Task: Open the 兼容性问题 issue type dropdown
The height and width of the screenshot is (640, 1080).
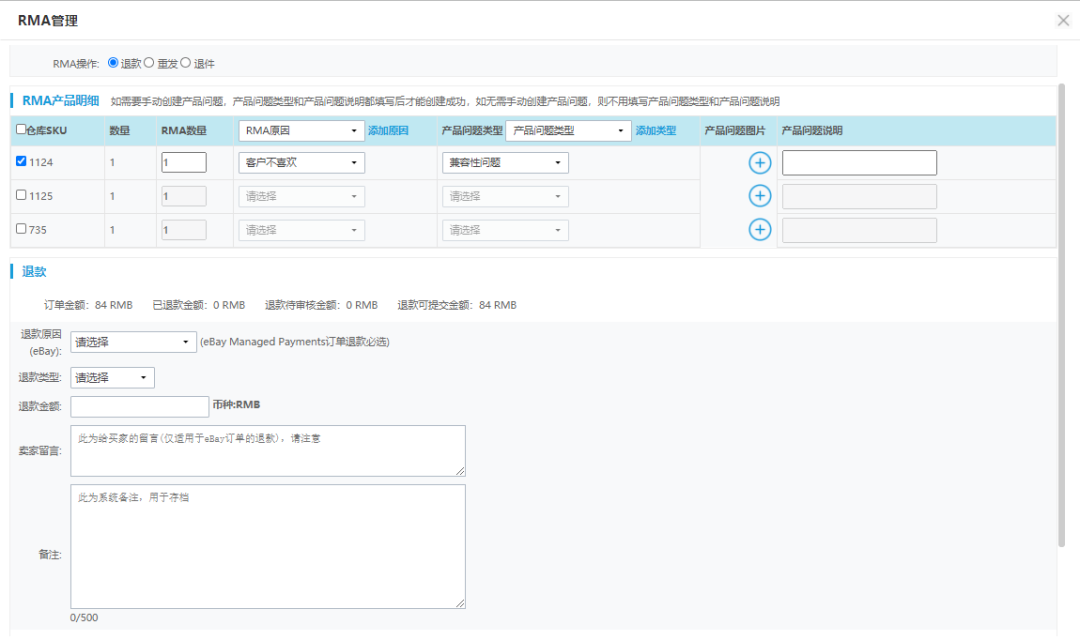Action: (505, 163)
